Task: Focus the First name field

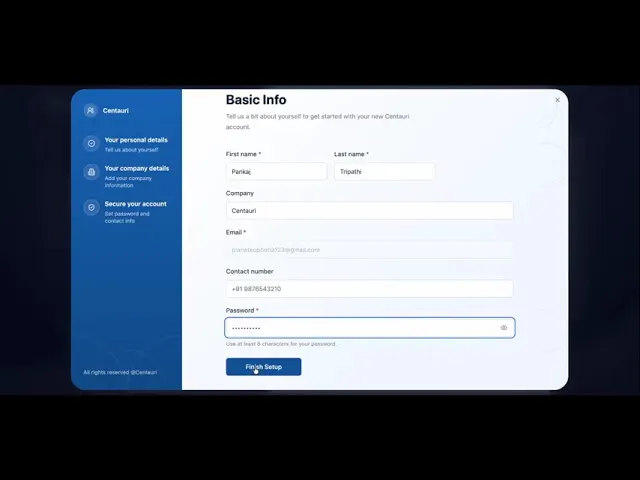Action: tap(276, 171)
